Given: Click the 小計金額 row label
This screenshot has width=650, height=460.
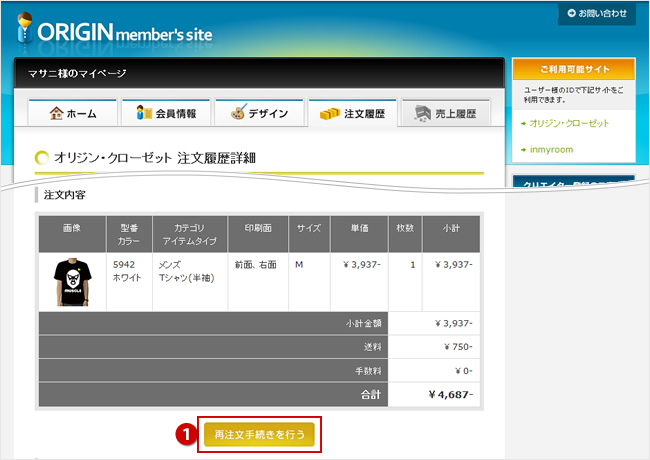Looking at the screenshot, I should (x=364, y=323).
